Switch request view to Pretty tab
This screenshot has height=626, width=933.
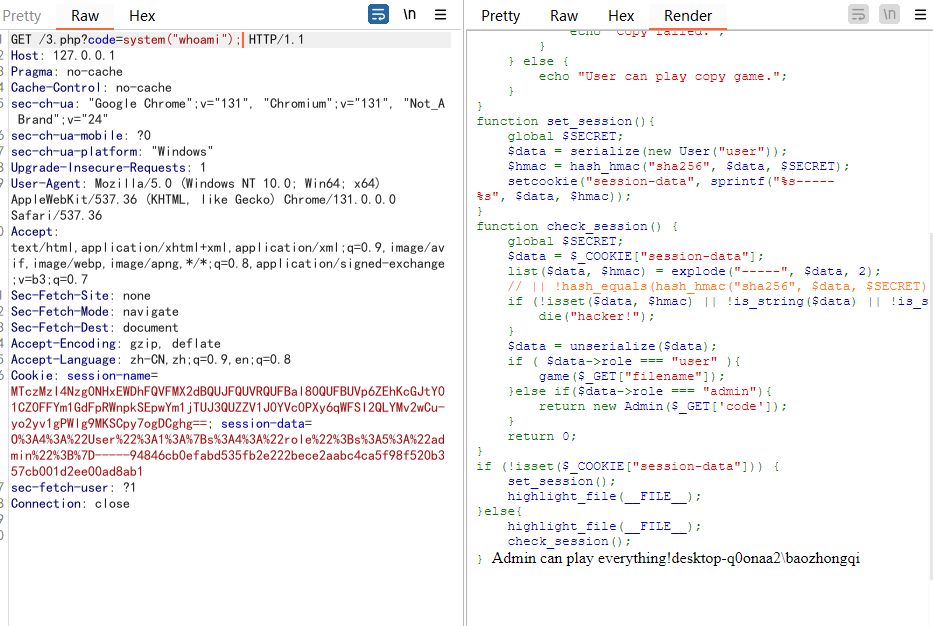pos(22,15)
